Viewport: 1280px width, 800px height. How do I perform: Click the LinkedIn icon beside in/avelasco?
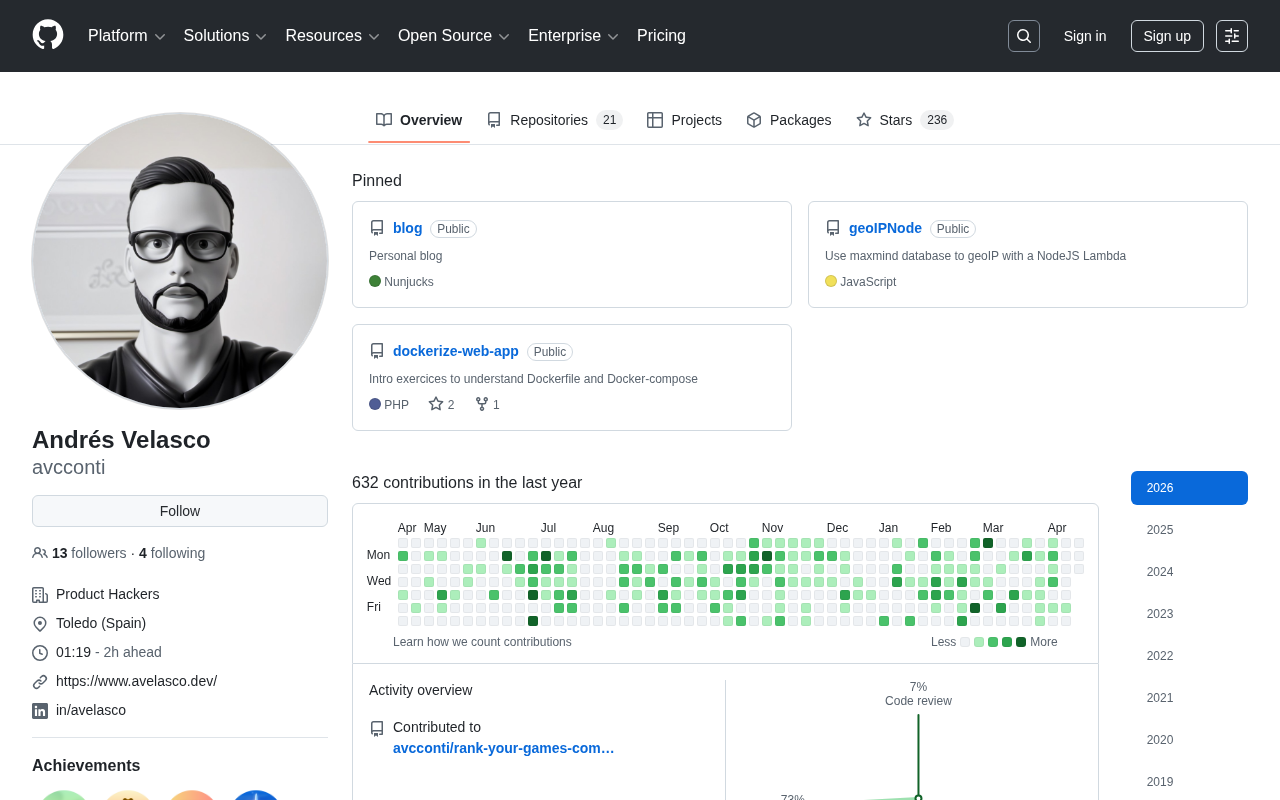coord(40,711)
